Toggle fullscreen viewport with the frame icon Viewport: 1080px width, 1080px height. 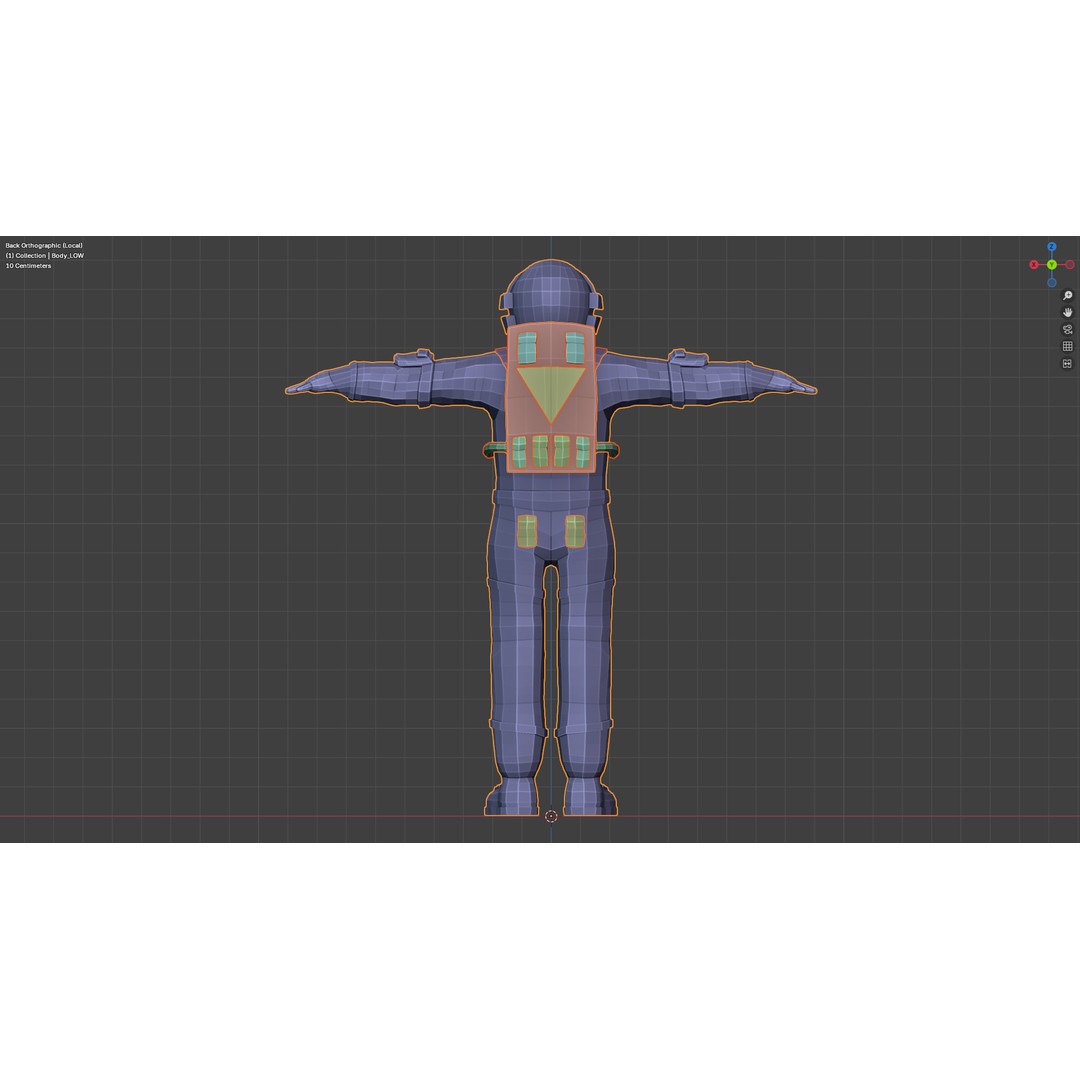pyautogui.click(x=1067, y=362)
